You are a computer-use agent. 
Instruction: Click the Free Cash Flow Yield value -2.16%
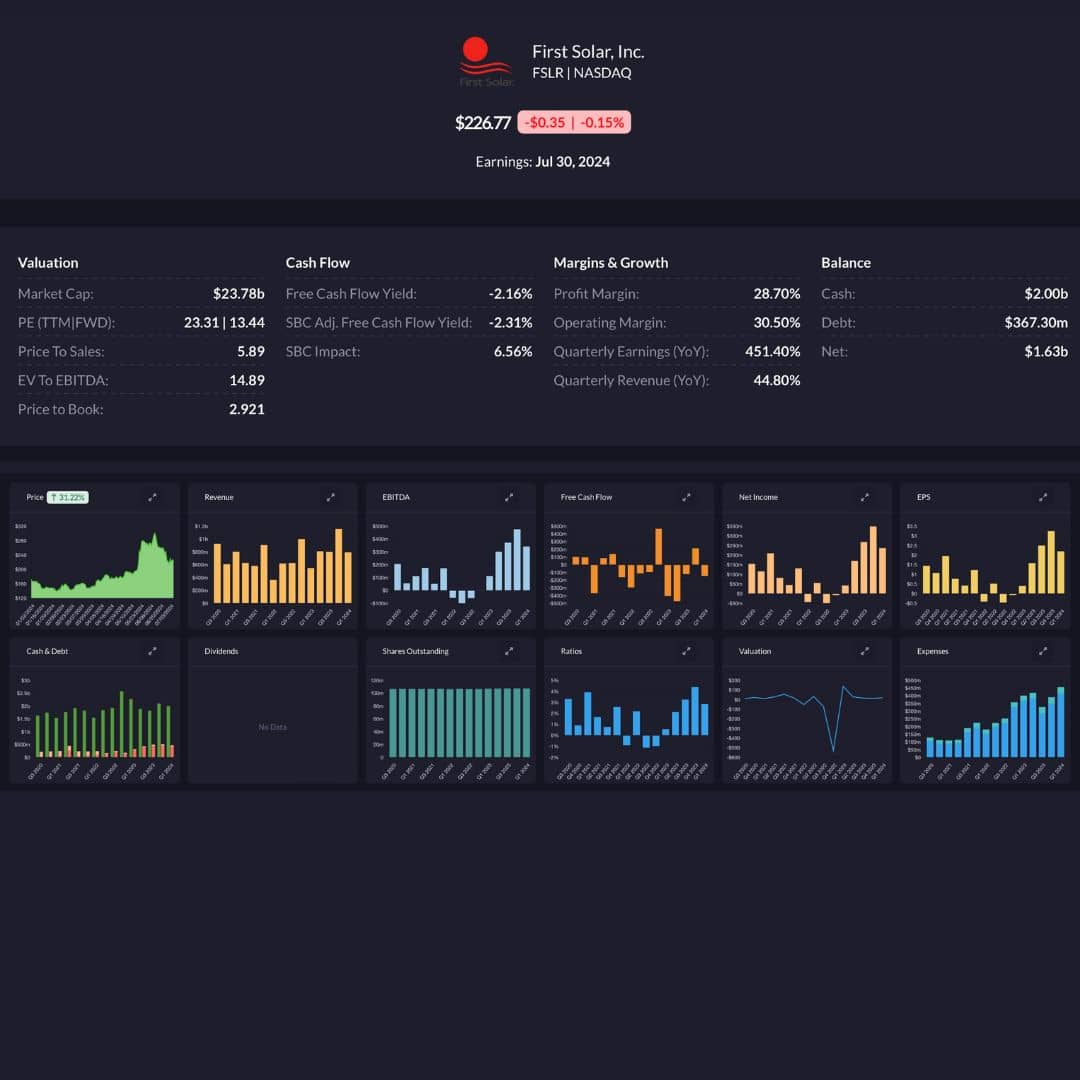[x=510, y=293]
